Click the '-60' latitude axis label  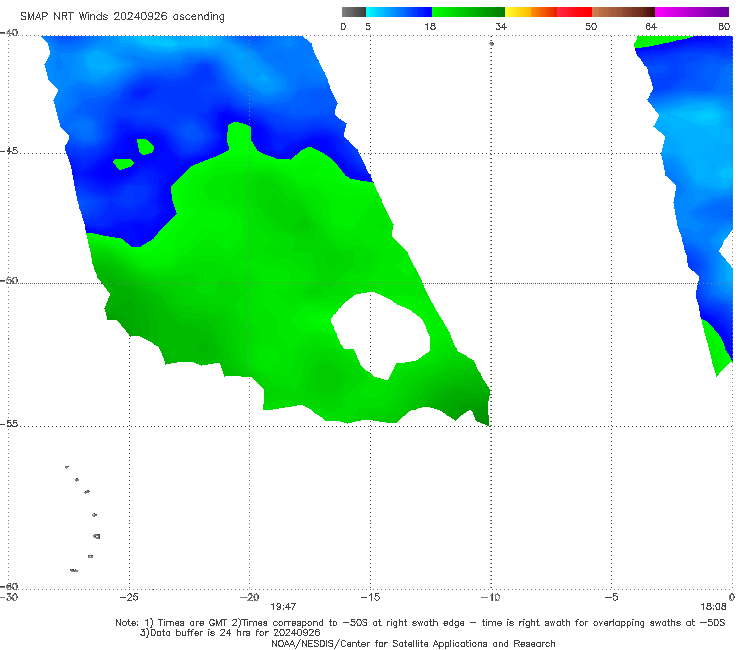coord(9,586)
